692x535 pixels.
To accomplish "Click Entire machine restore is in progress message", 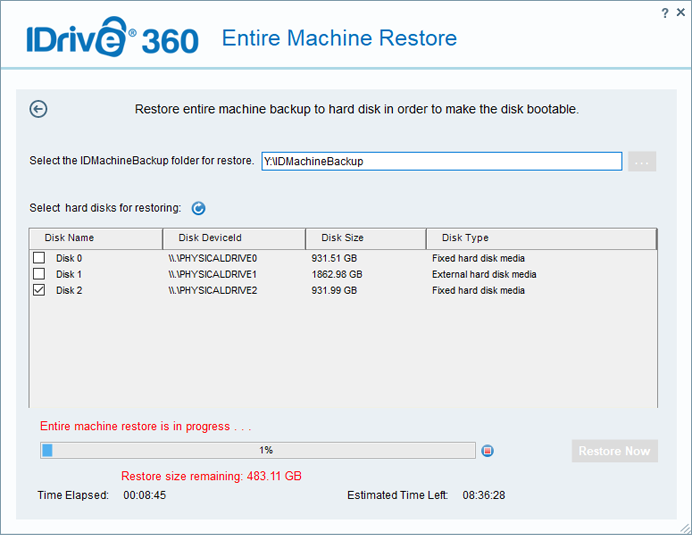I will click(x=146, y=426).
